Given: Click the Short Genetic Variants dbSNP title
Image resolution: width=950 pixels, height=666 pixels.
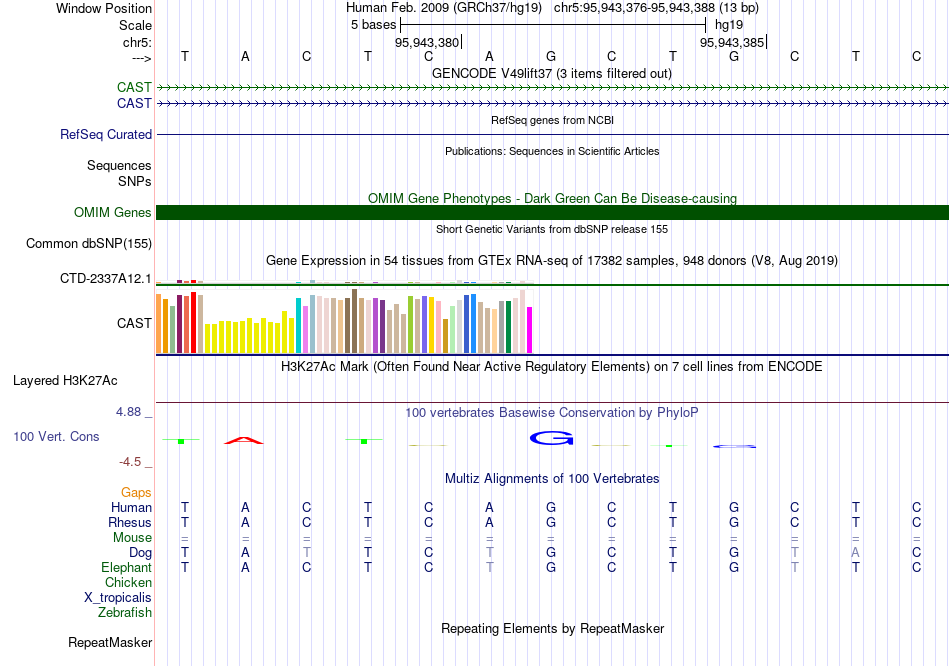Looking at the screenshot, I should point(552,230).
